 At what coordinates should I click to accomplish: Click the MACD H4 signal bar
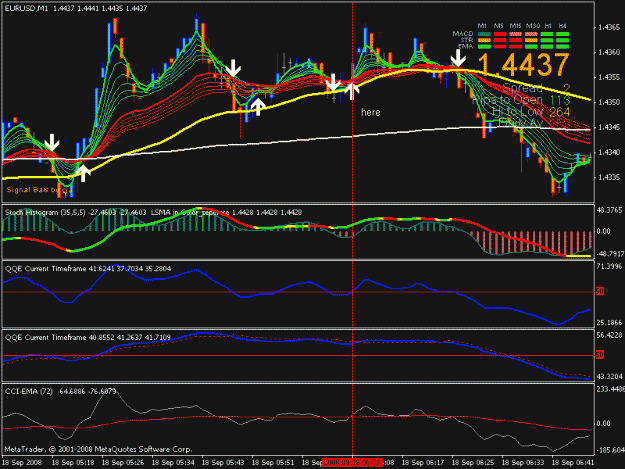(562, 34)
